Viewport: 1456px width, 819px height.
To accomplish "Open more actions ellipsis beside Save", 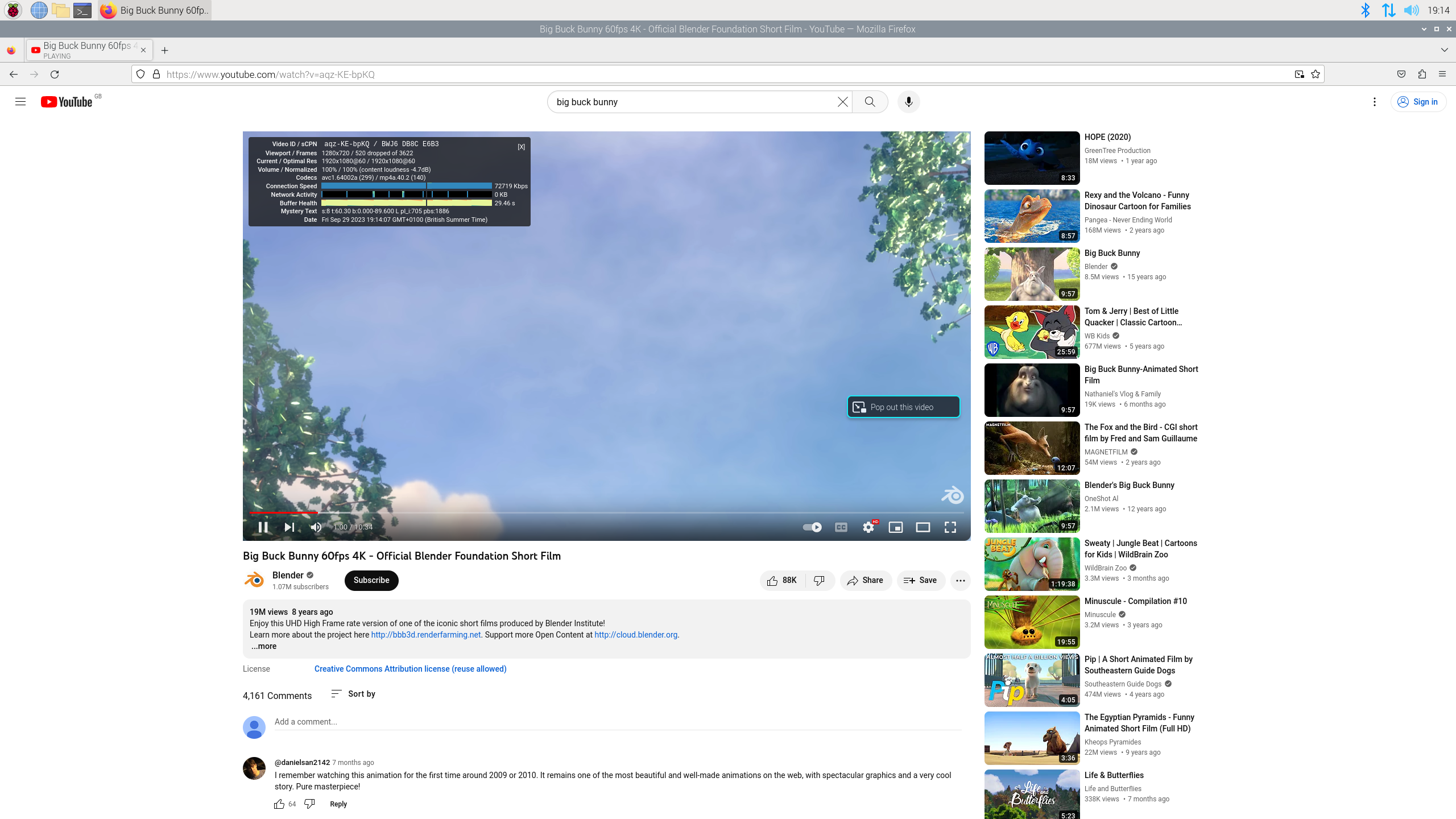I will point(960,581).
